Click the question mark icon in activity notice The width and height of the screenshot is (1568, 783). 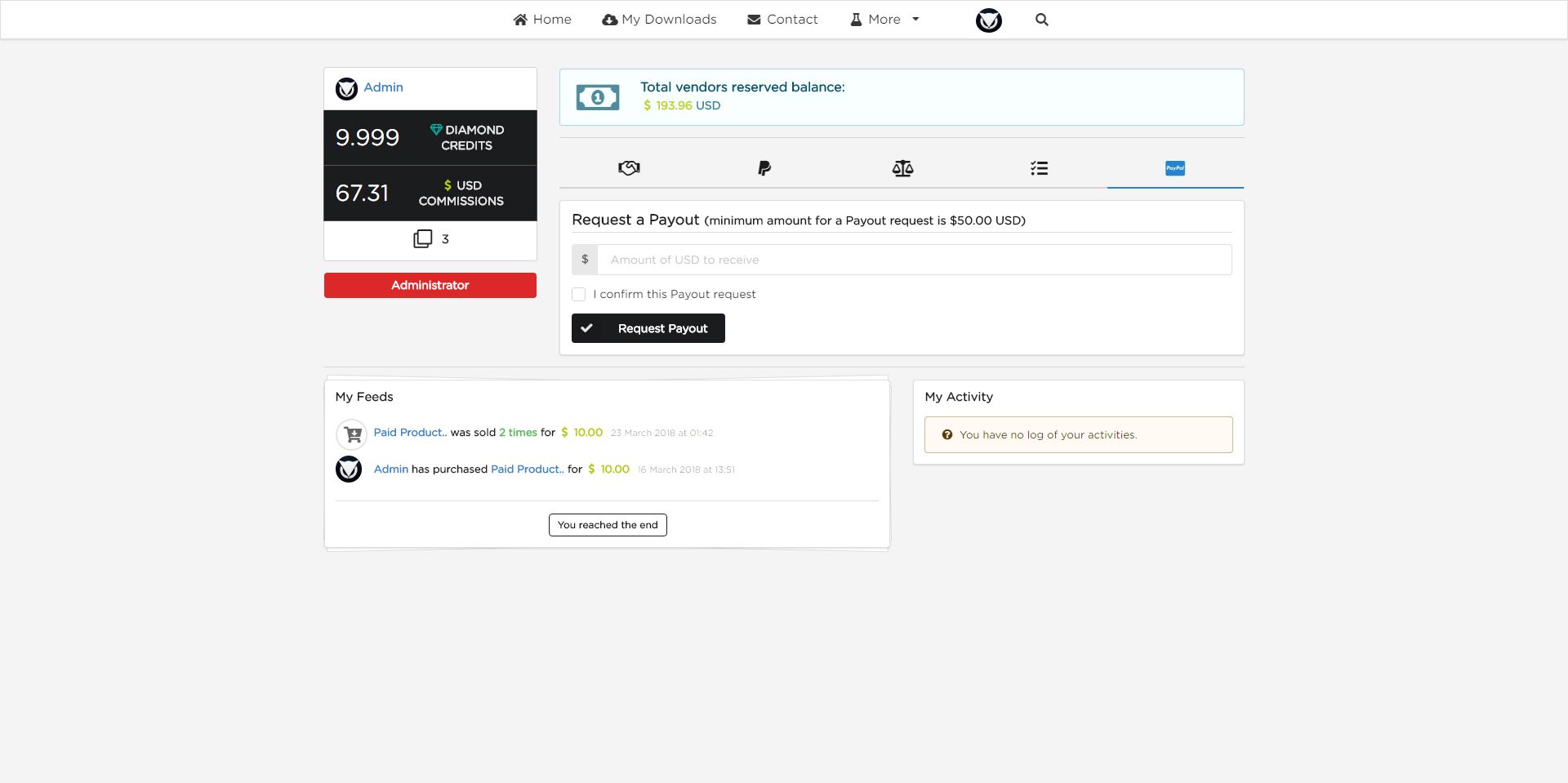(947, 435)
